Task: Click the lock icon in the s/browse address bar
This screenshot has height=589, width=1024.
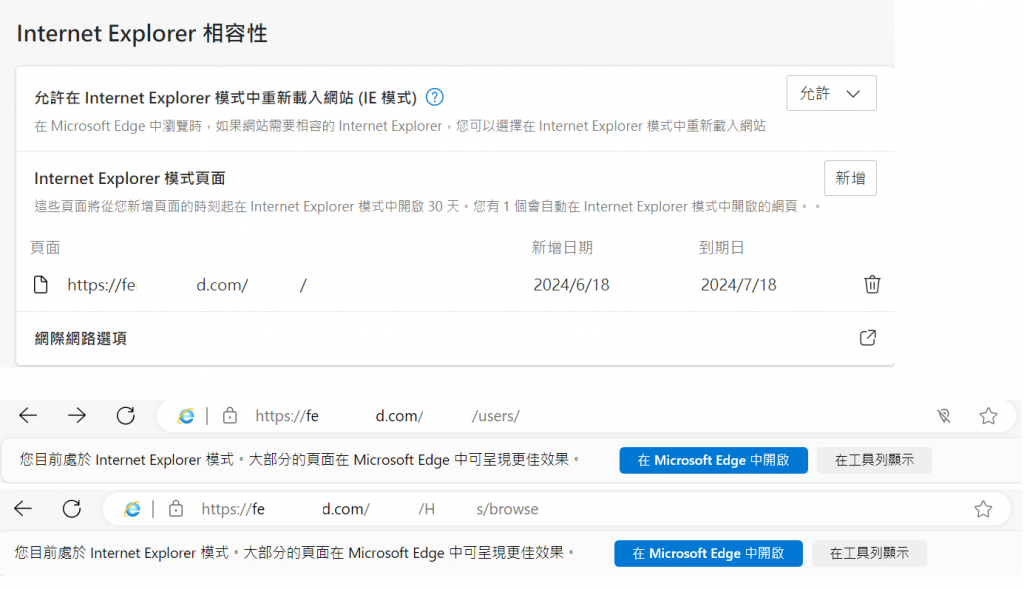Action: [176, 509]
